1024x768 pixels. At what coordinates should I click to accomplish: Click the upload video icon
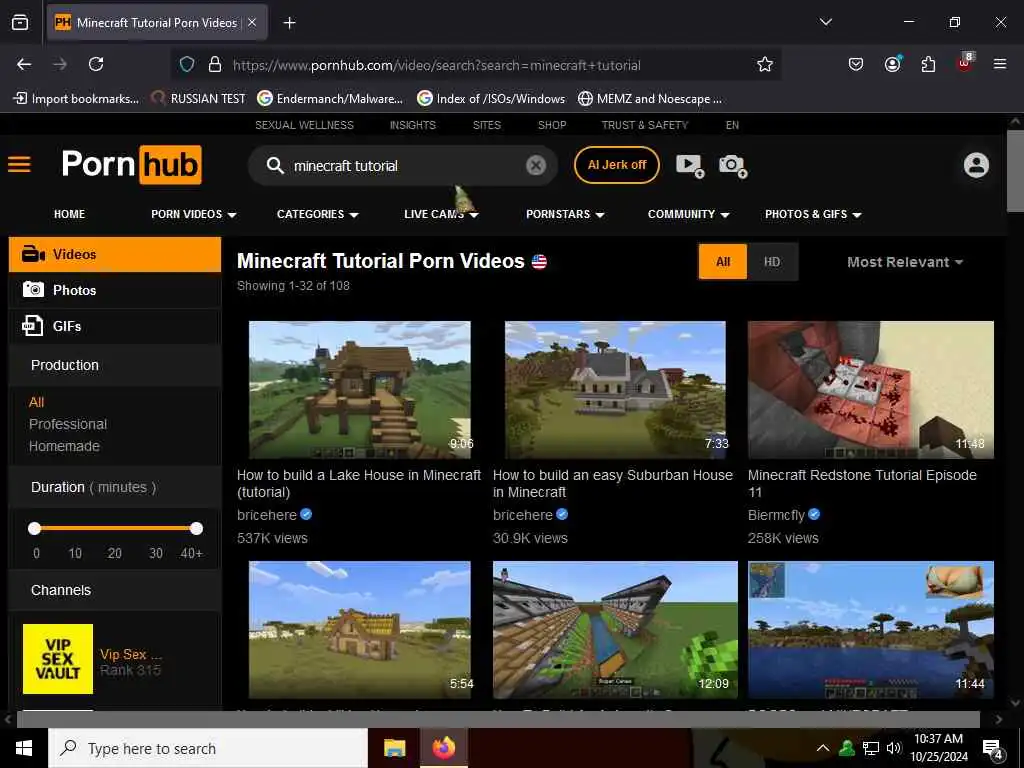tap(690, 165)
